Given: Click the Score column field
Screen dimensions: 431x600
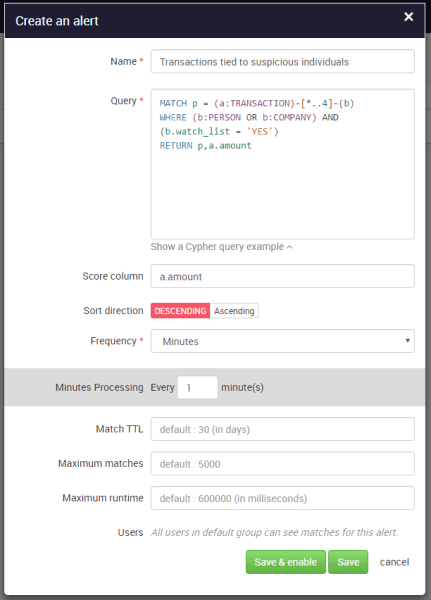Looking at the screenshot, I should [282, 276].
